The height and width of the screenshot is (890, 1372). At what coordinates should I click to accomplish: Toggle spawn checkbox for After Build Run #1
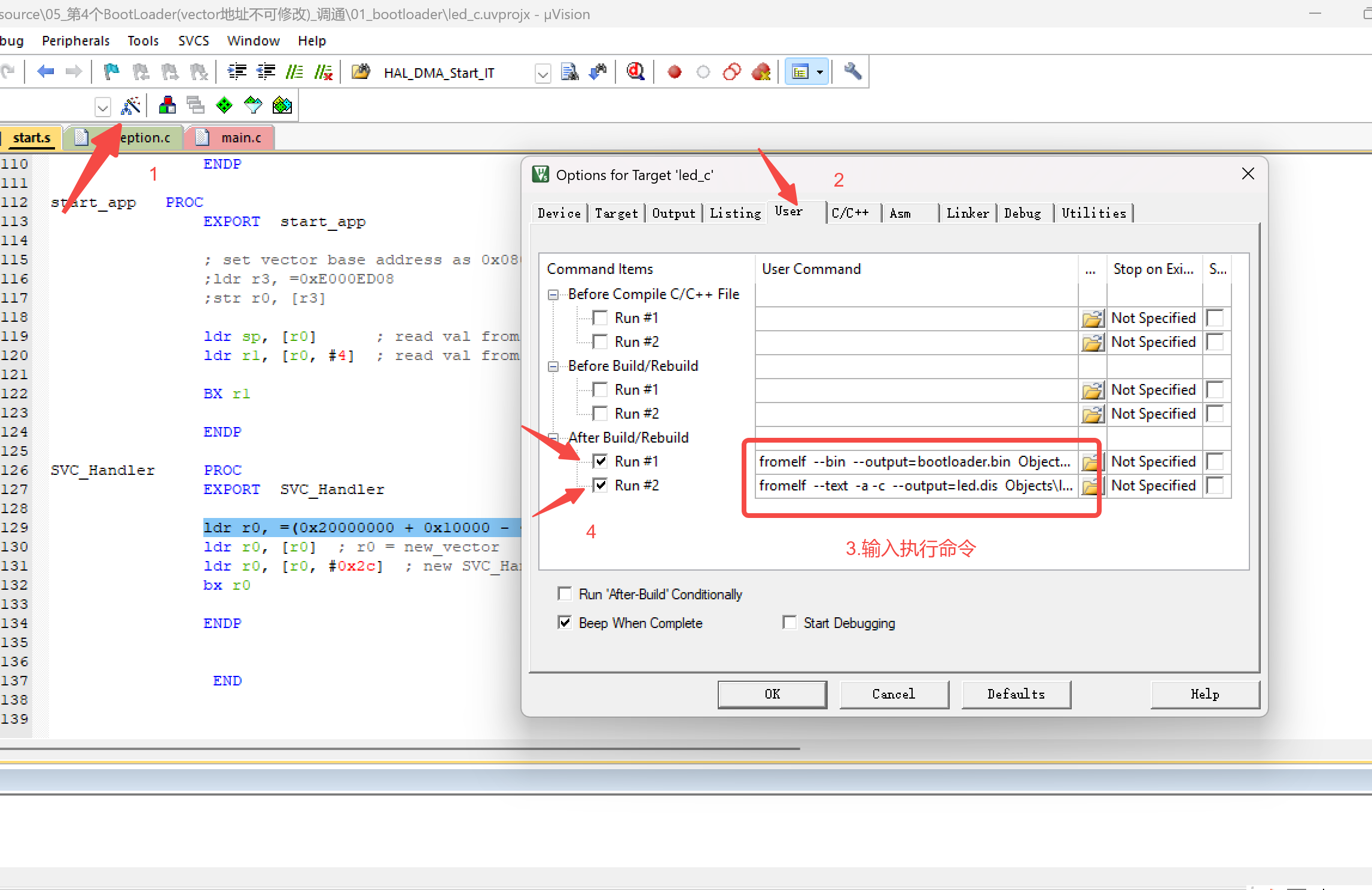click(1215, 461)
